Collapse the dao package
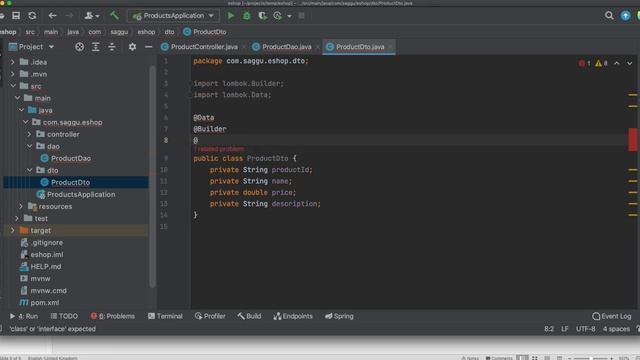The image size is (640, 360). 29,146
